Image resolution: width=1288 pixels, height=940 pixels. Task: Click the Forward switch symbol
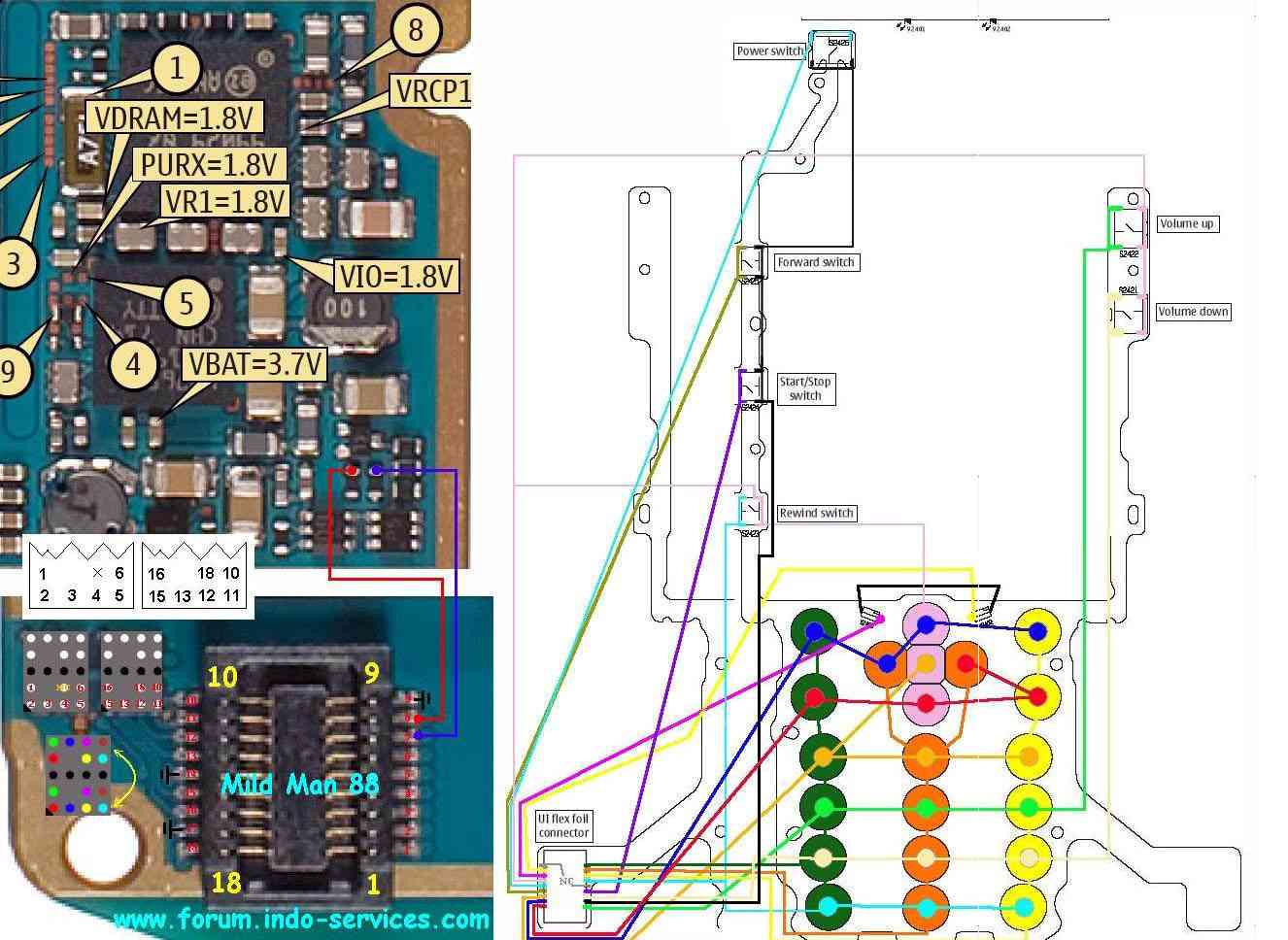tap(750, 262)
